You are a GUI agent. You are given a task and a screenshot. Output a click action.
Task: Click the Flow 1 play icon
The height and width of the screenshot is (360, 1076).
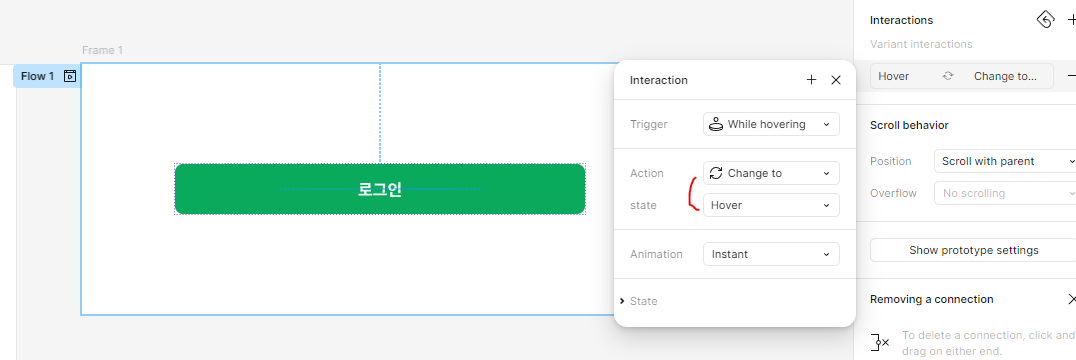(x=69, y=76)
